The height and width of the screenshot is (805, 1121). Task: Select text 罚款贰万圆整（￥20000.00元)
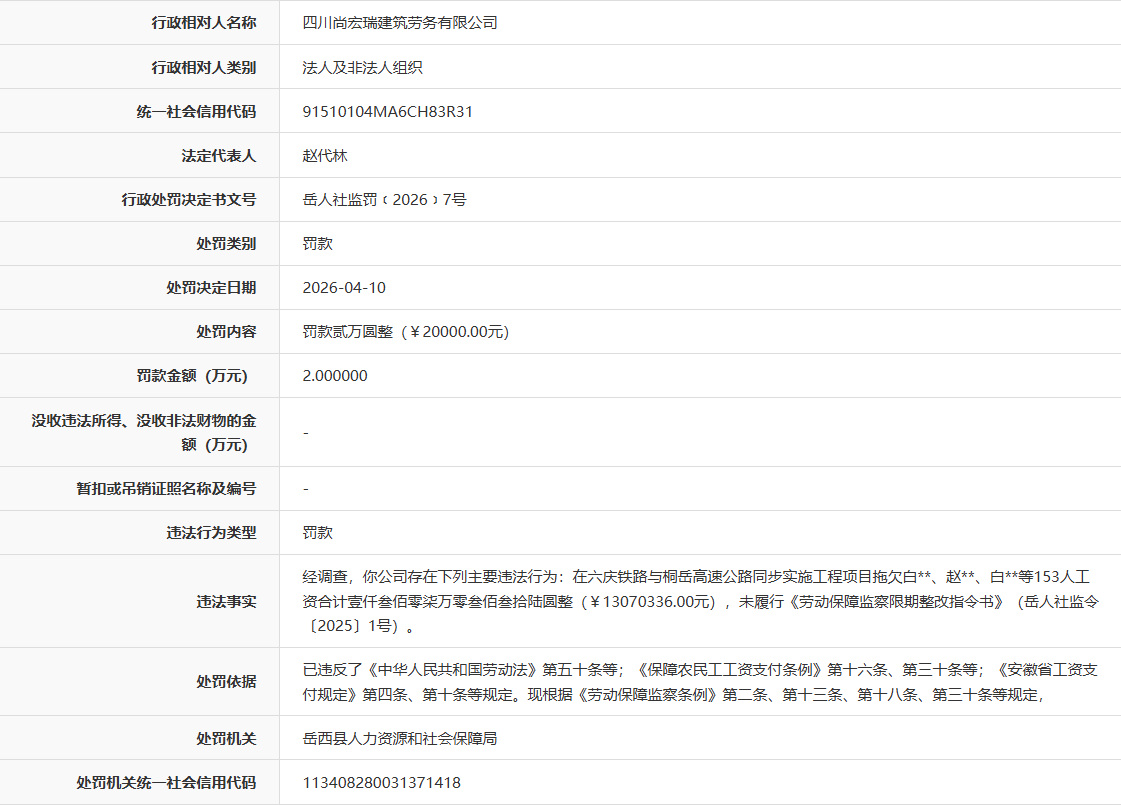(406, 332)
